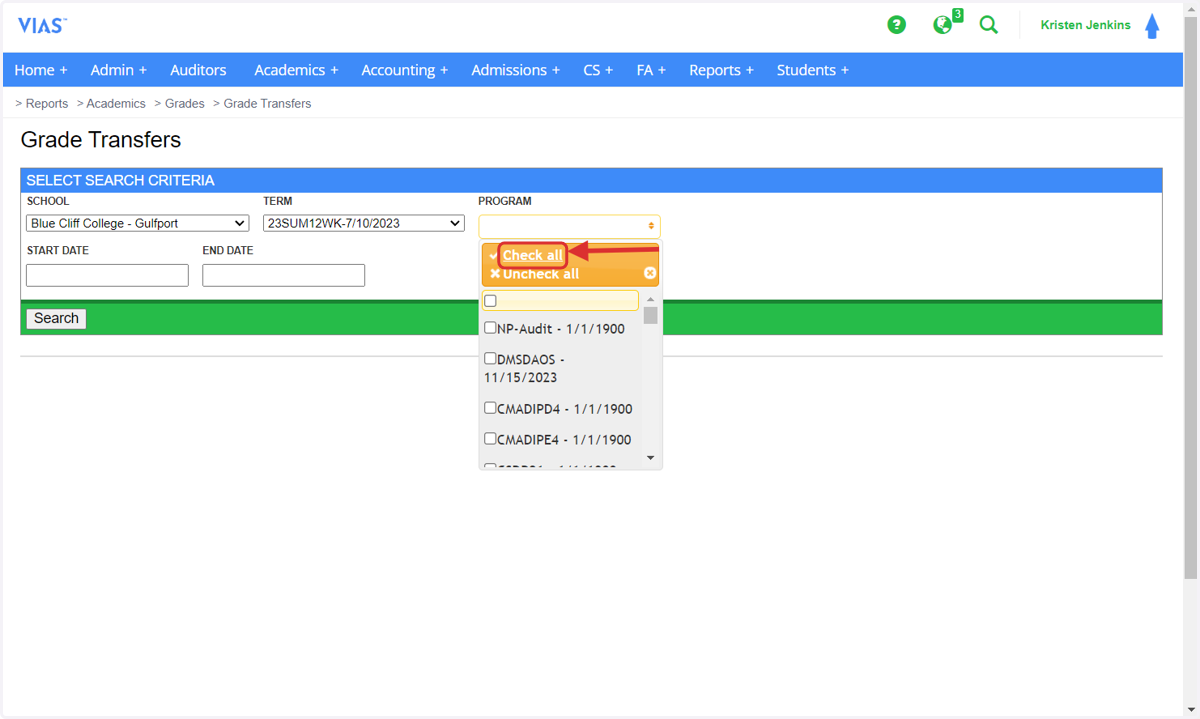Focus the Start Date input field
The height and width of the screenshot is (719, 1200).
point(107,275)
